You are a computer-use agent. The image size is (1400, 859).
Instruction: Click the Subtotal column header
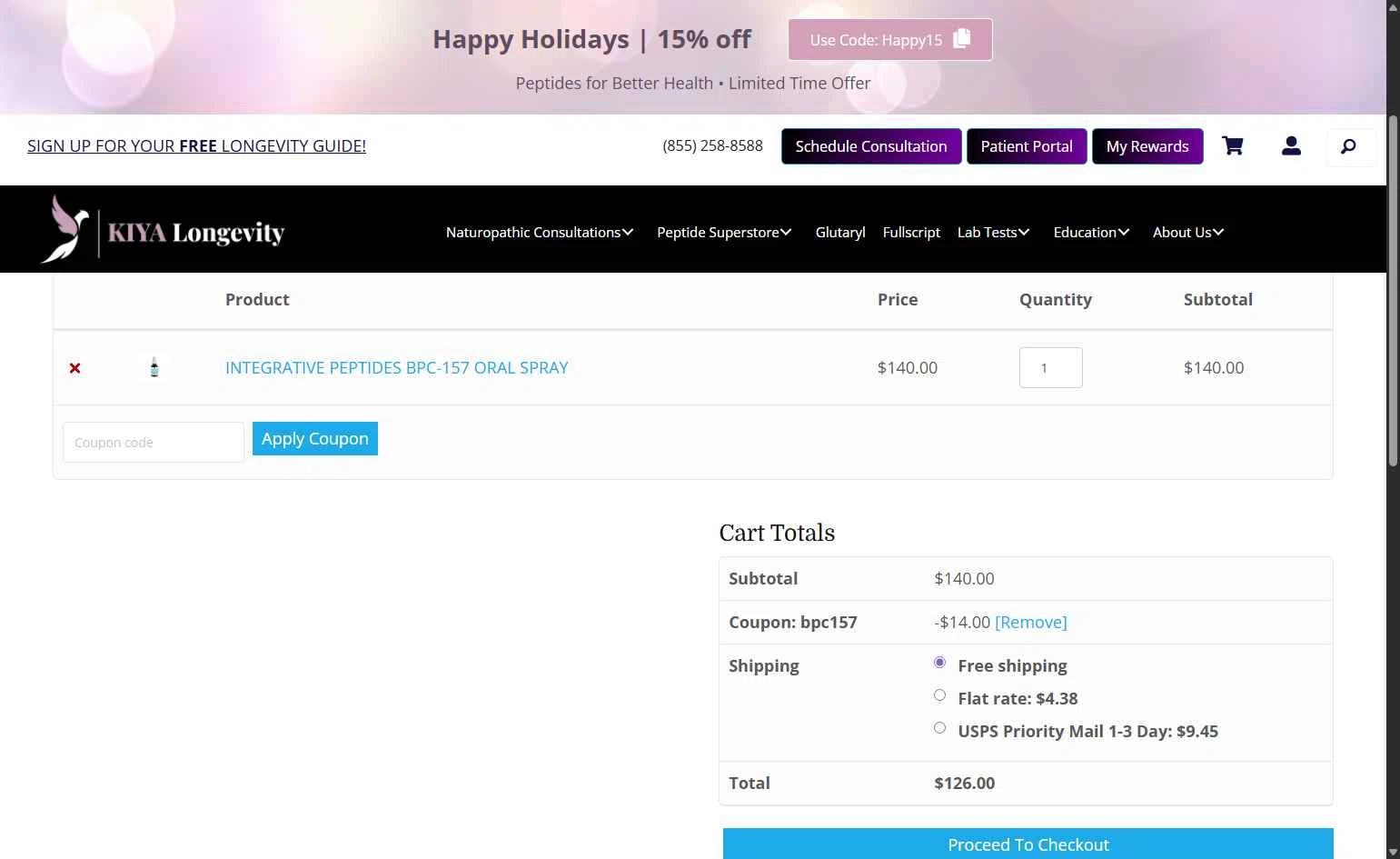point(1218,299)
